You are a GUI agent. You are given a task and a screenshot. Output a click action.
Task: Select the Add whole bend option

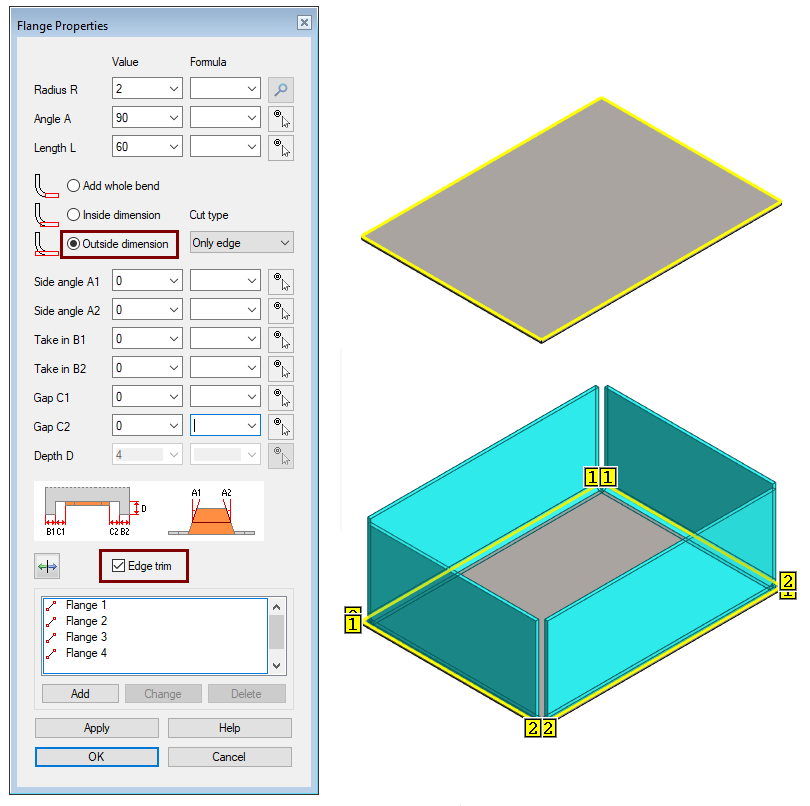click(x=73, y=186)
